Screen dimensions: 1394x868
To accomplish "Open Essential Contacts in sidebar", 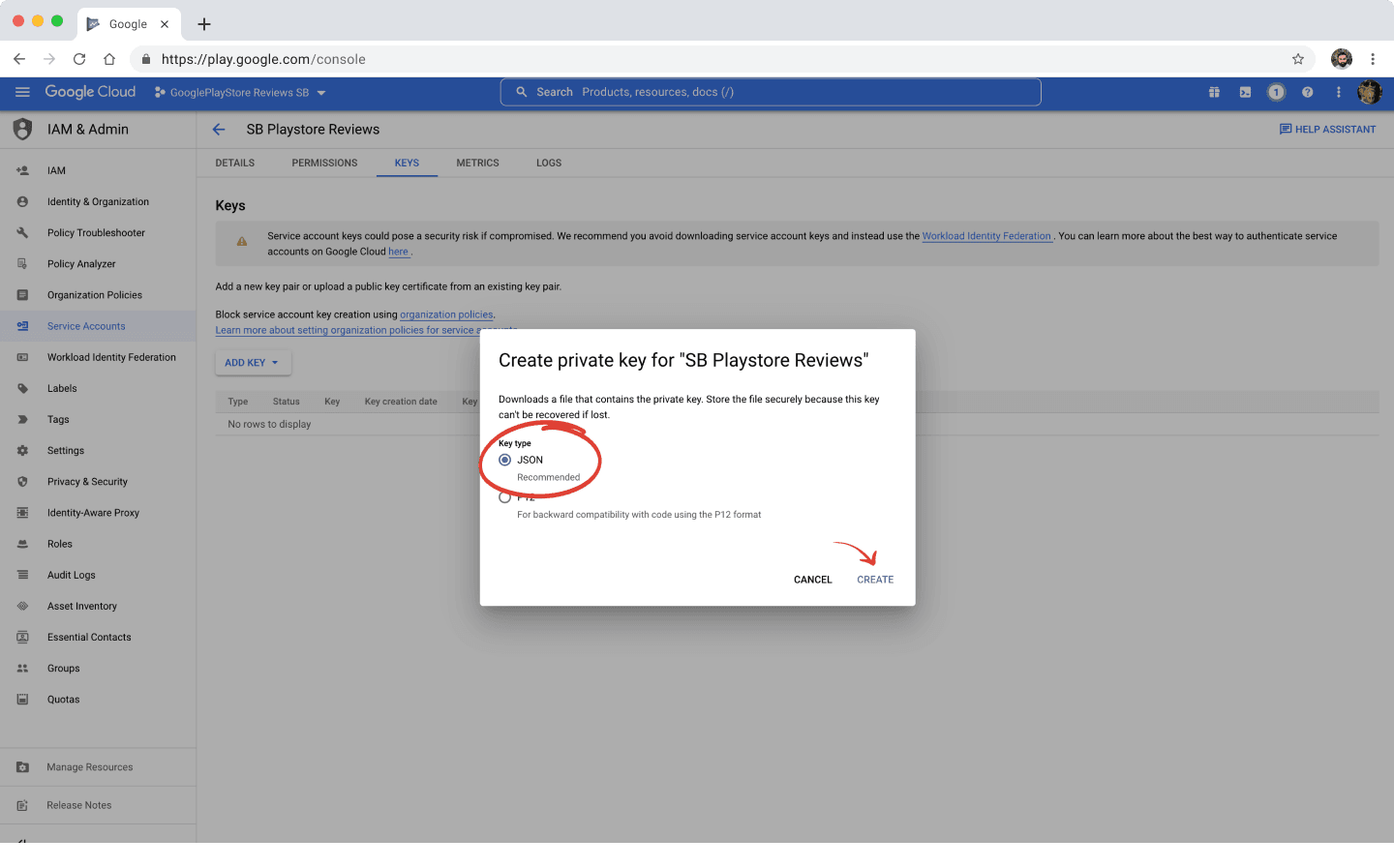I will coord(98,637).
